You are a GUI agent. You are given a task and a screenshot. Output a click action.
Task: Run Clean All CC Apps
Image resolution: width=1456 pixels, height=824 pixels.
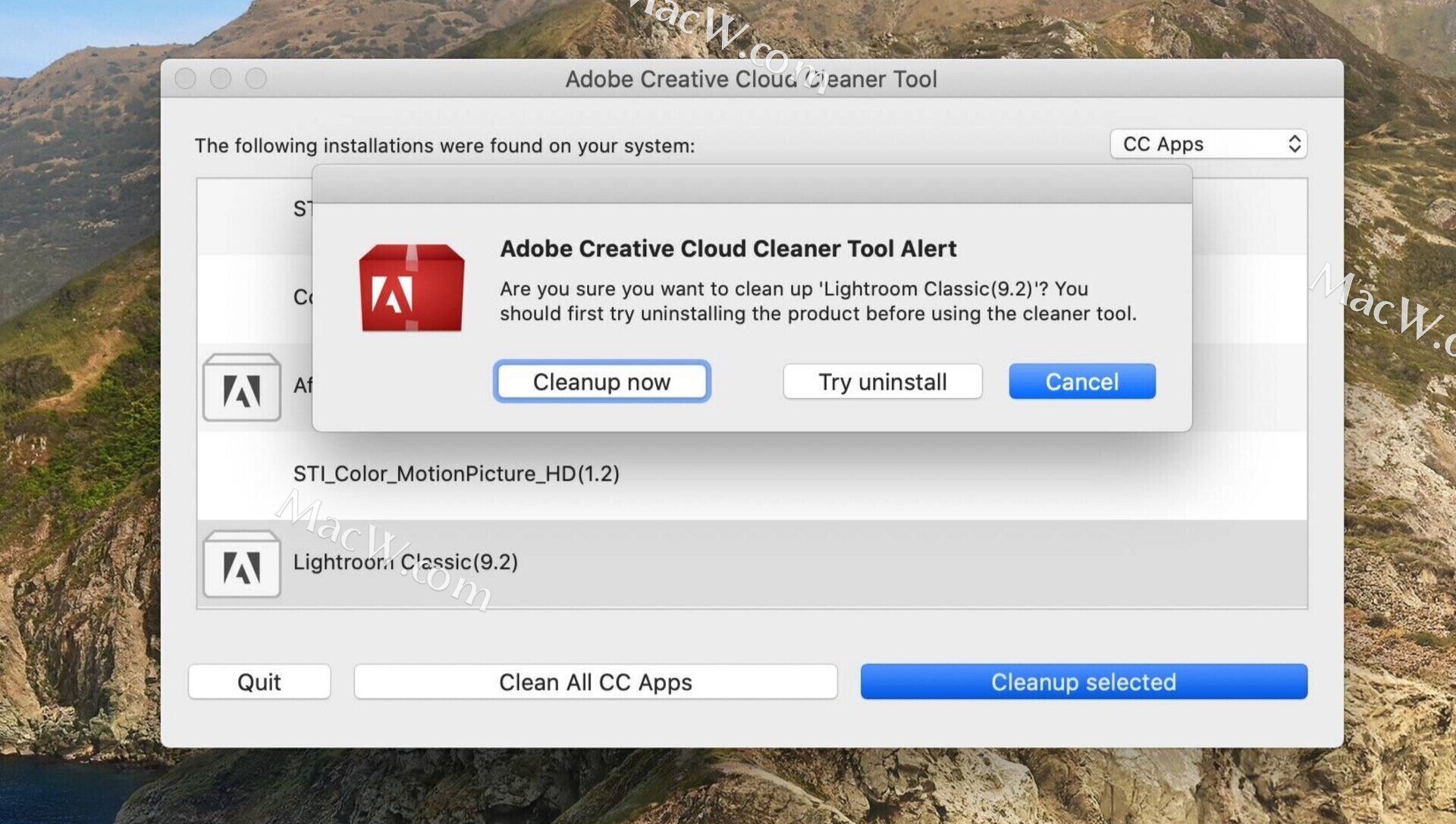pos(595,681)
